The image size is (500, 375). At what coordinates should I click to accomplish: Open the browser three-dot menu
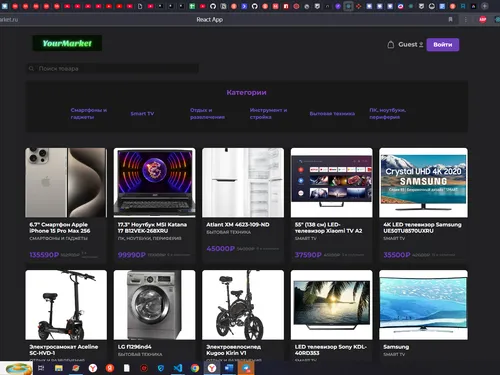[466, 20]
